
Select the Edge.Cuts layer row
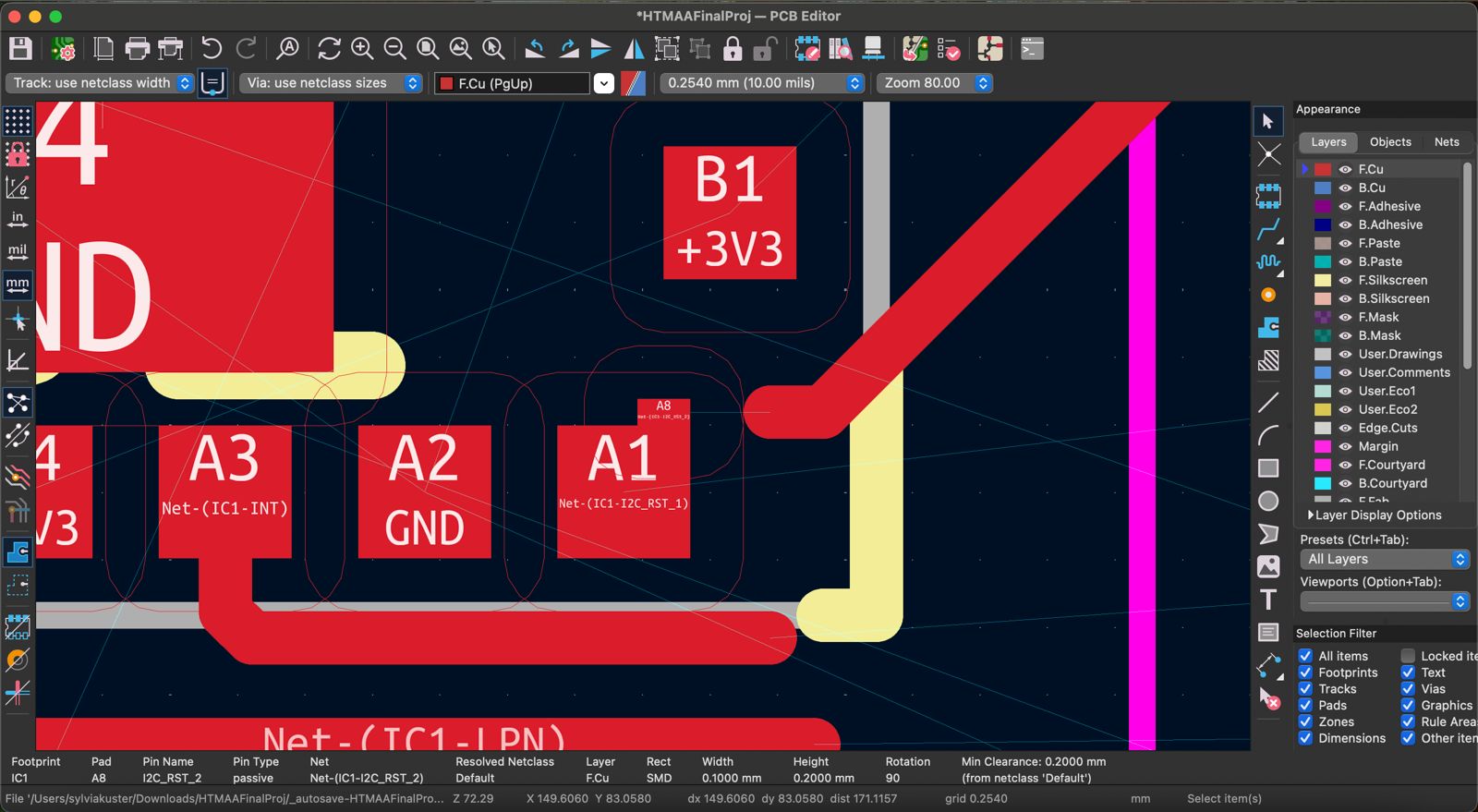[x=1387, y=428]
